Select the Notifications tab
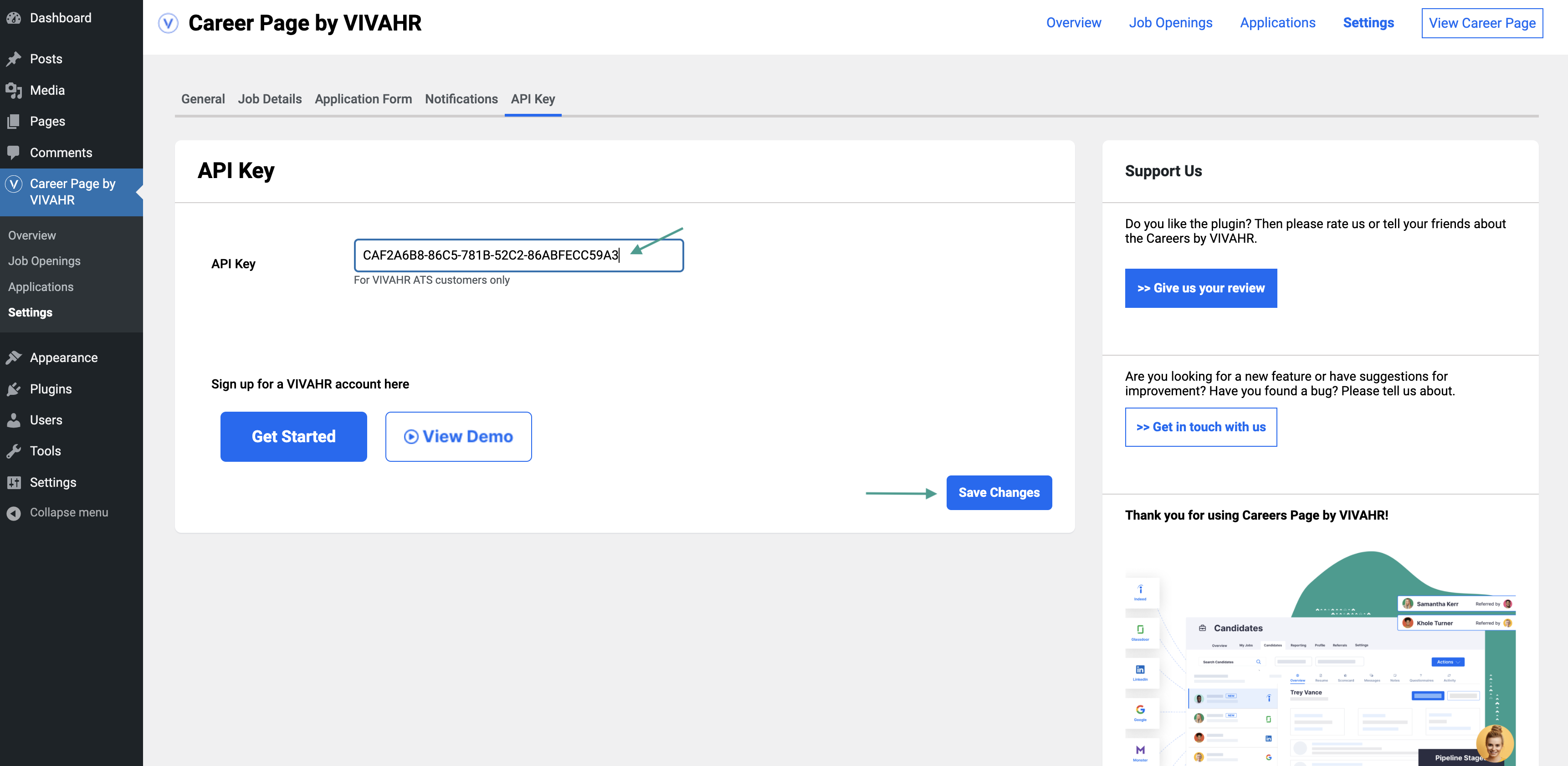The width and height of the screenshot is (1568, 766). pyautogui.click(x=461, y=99)
